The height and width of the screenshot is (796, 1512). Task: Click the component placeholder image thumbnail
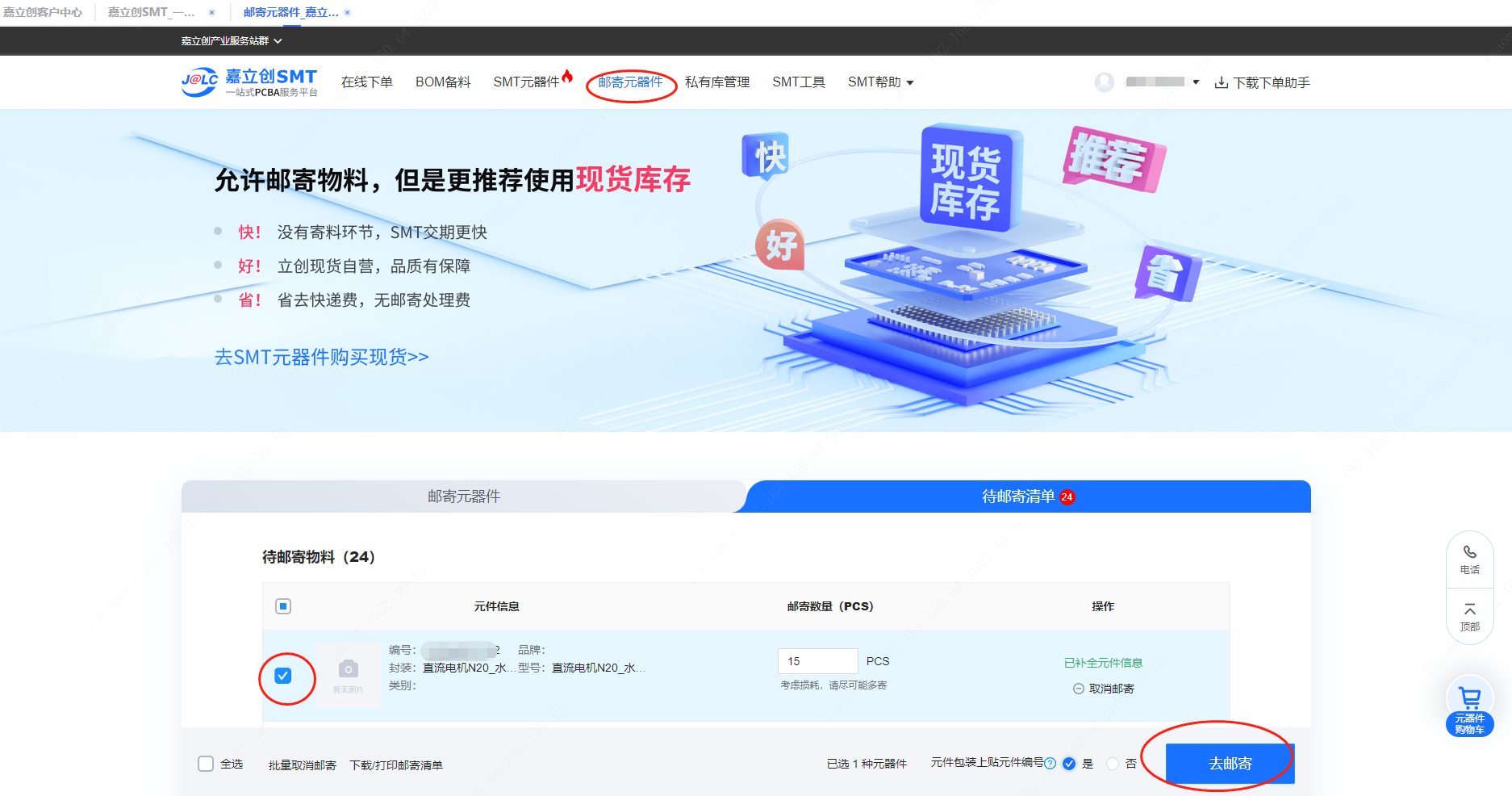click(x=348, y=675)
